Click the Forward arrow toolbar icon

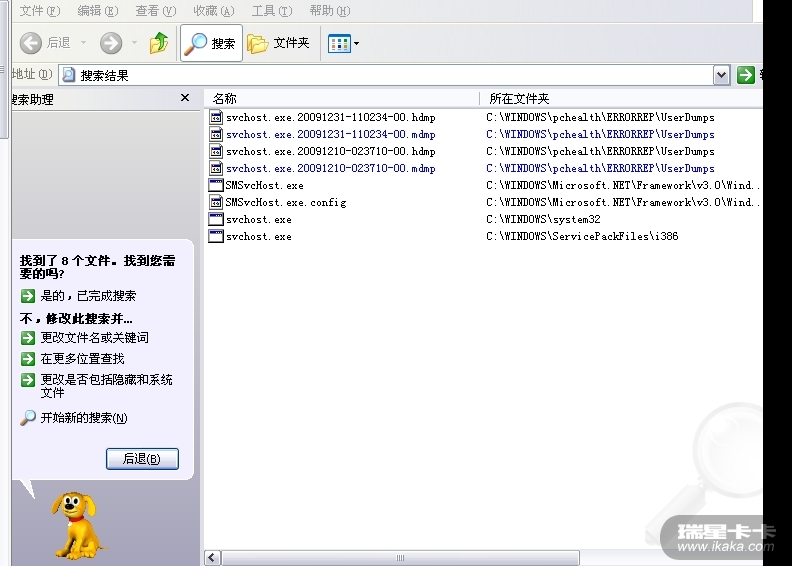[111, 43]
